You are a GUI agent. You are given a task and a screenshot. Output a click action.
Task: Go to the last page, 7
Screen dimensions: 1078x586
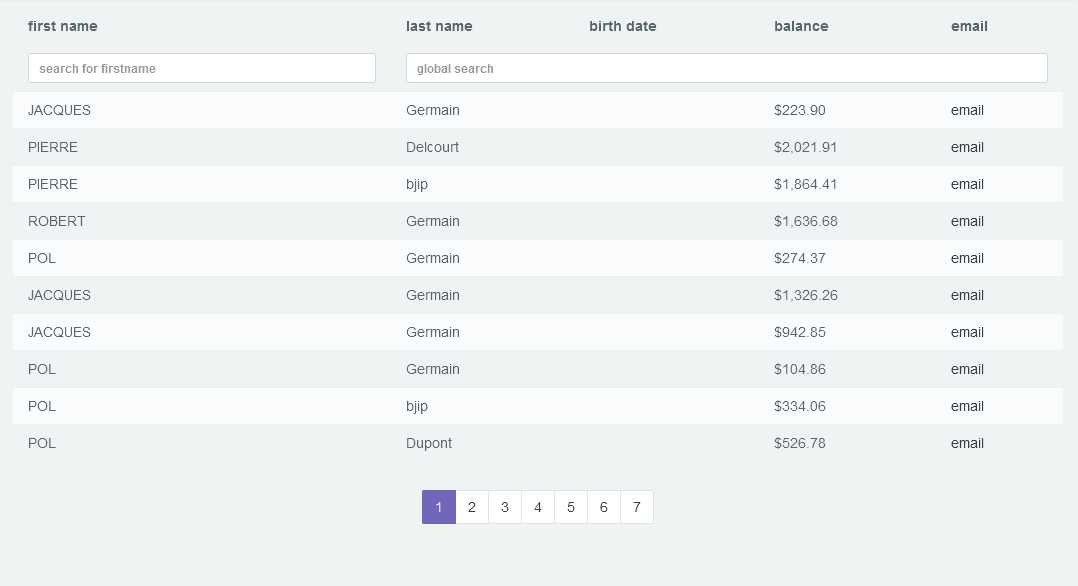637,507
